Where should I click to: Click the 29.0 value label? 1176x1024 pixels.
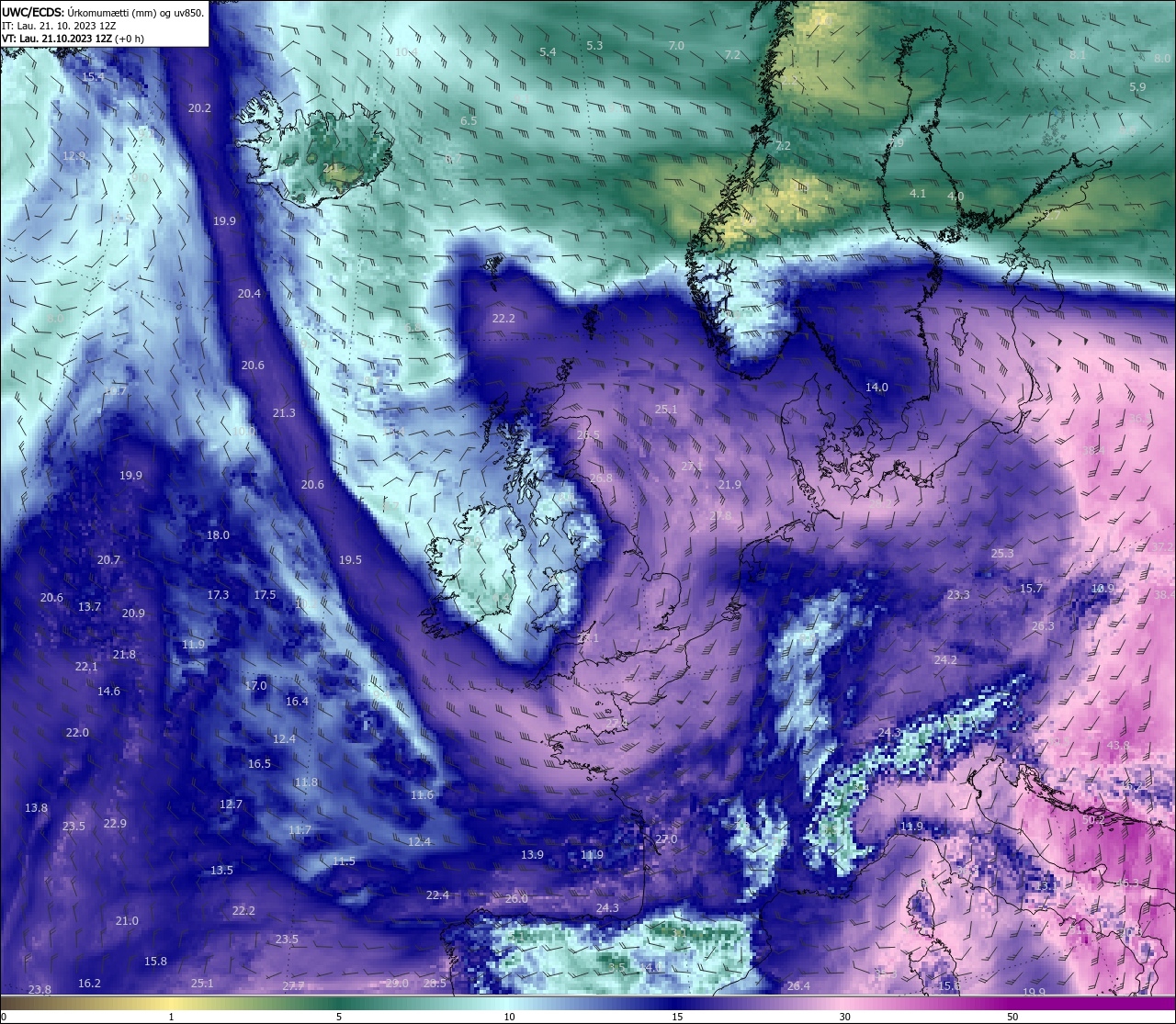tap(397, 984)
